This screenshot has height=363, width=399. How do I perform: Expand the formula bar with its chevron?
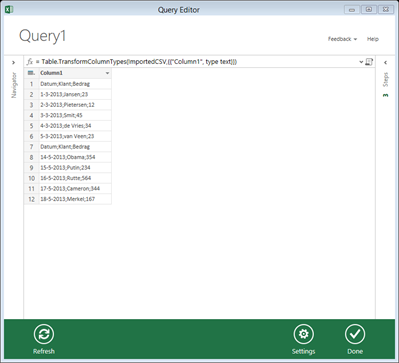pyautogui.click(x=361, y=62)
